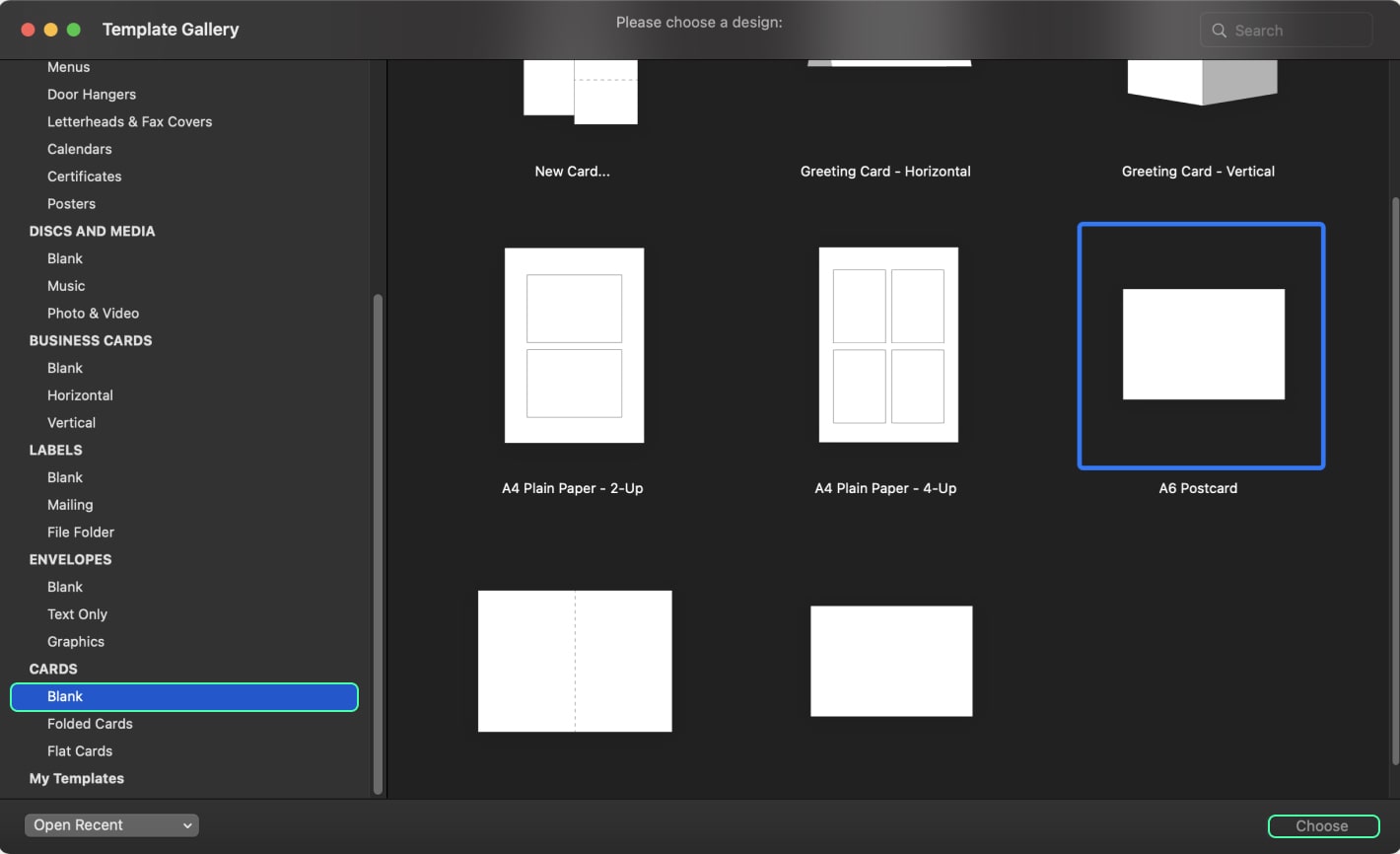1400x854 pixels.
Task: Click the sidebar vertical scrollbar
Action: pyautogui.click(x=378, y=542)
